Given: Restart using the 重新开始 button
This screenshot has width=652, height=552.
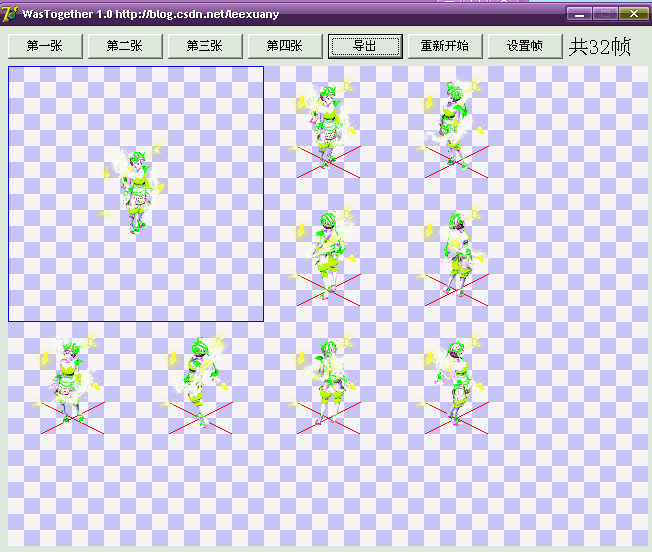Looking at the screenshot, I should coord(445,46).
